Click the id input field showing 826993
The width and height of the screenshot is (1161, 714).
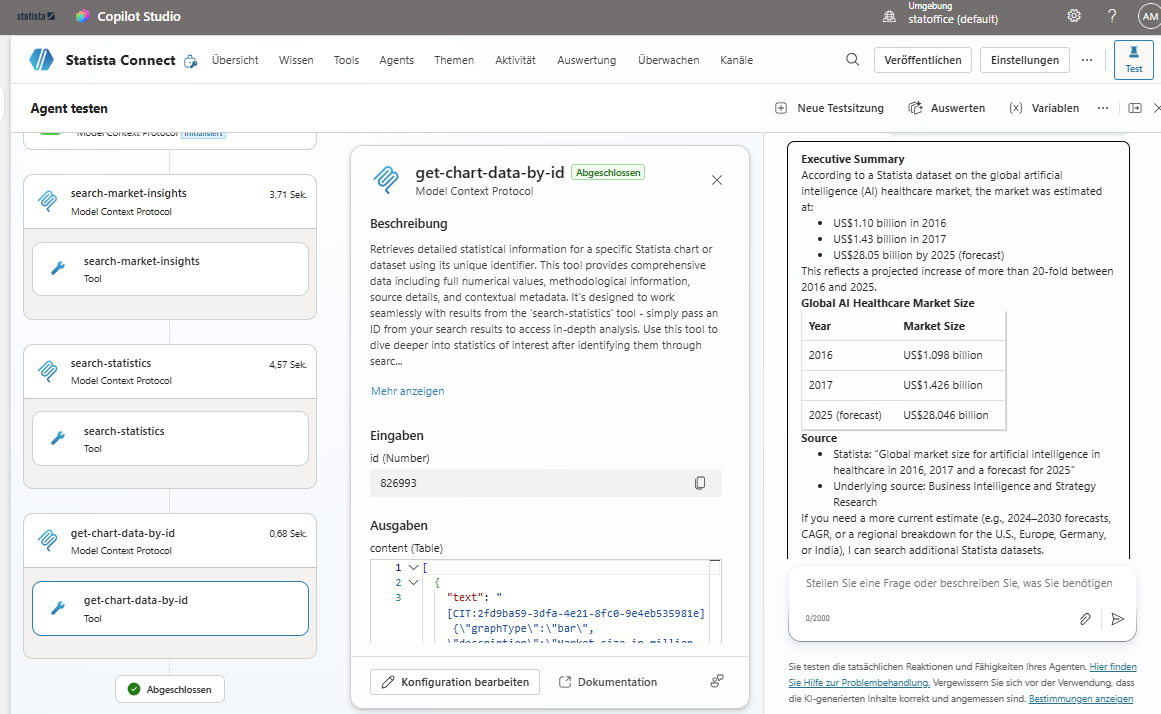click(x=546, y=483)
